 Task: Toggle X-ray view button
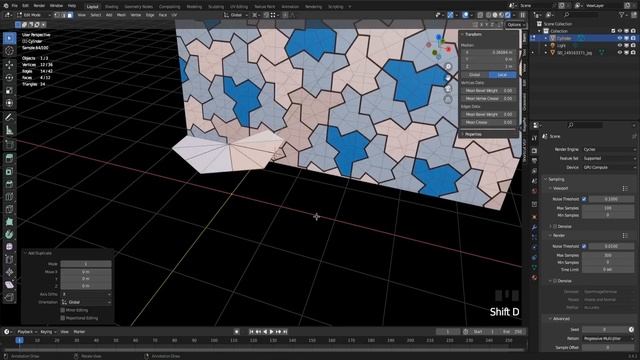(x=480, y=15)
